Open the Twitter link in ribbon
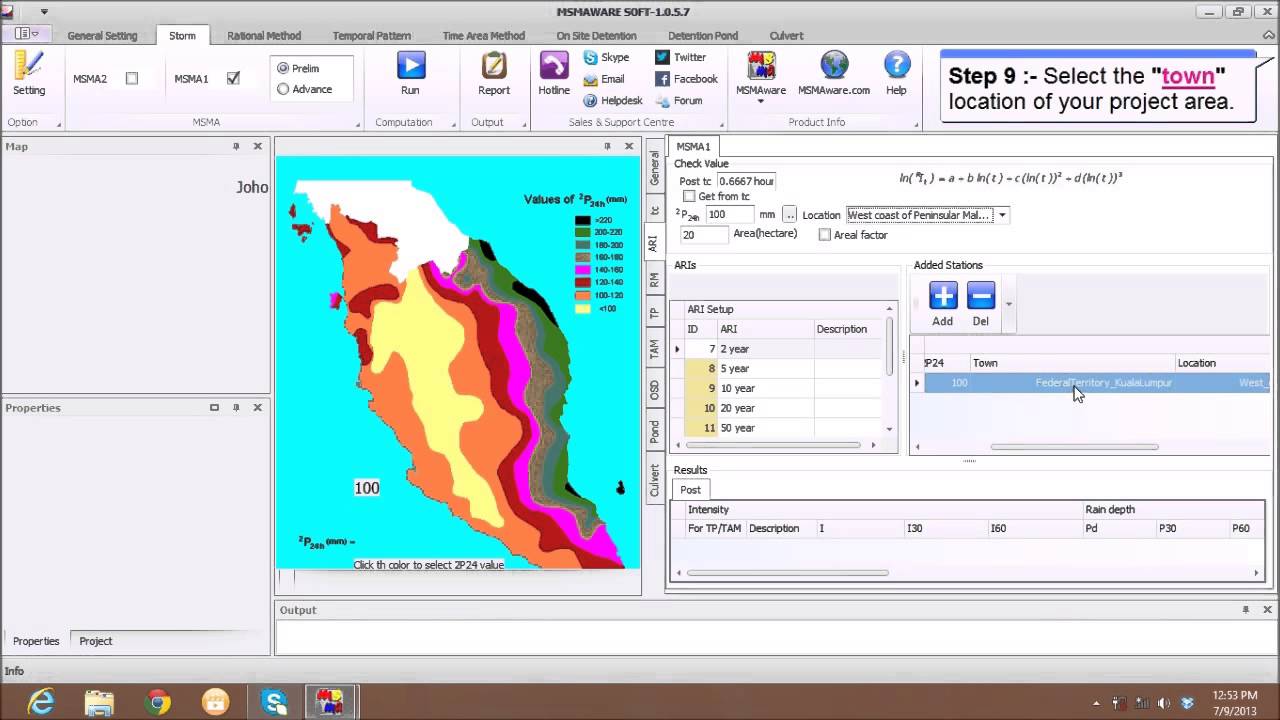Screen dimensions: 1280x720 pyautogui.click(x=662, y=58)
